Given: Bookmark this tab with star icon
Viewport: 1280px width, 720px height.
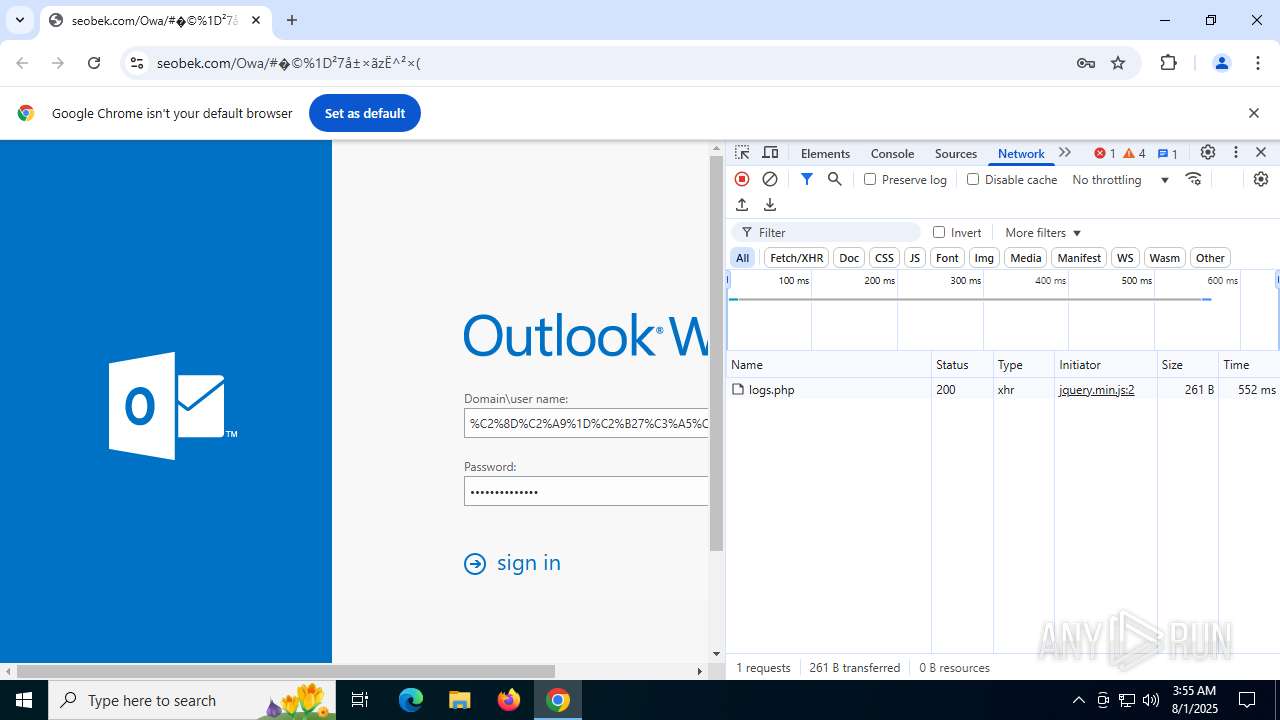Looking at the screenshot, I should tap(1118, 63).
